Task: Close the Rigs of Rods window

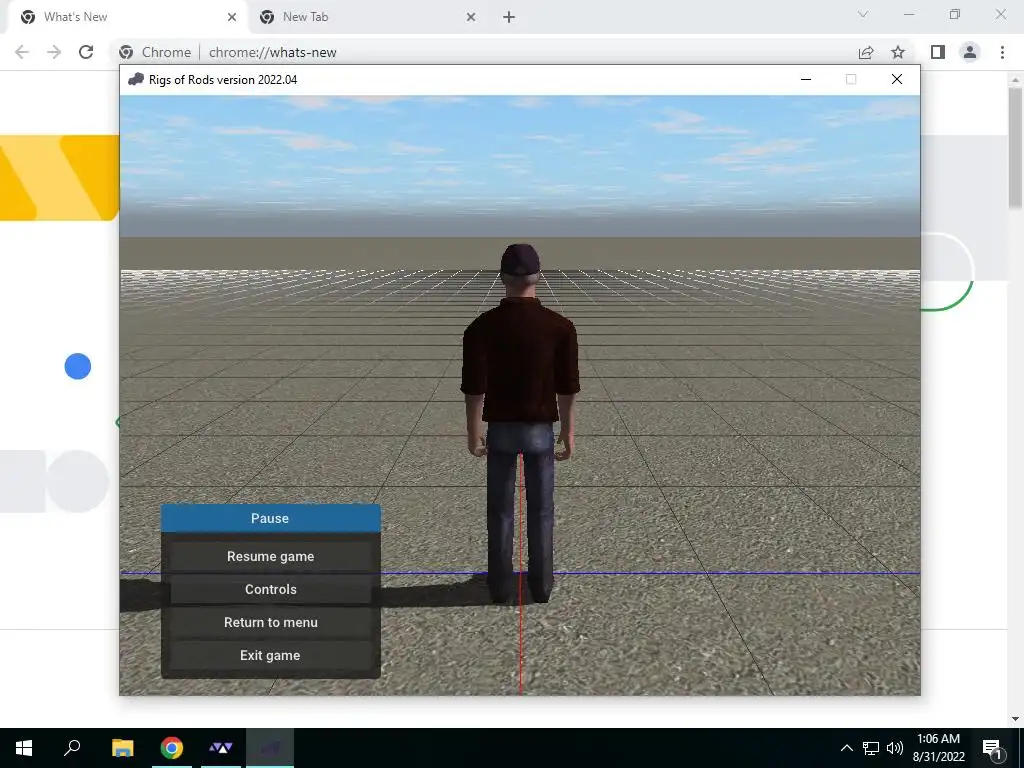Action: (897, 79)
